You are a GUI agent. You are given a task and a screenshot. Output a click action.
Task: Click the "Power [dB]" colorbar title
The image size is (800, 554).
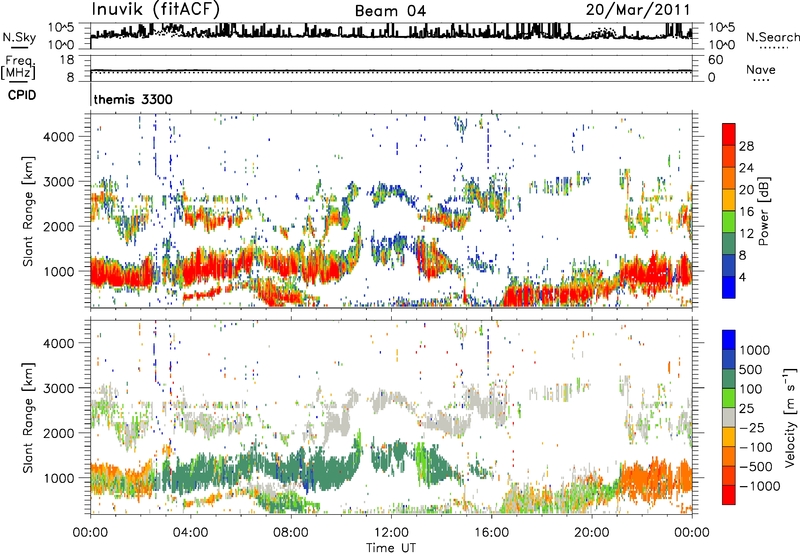(763, 211)
